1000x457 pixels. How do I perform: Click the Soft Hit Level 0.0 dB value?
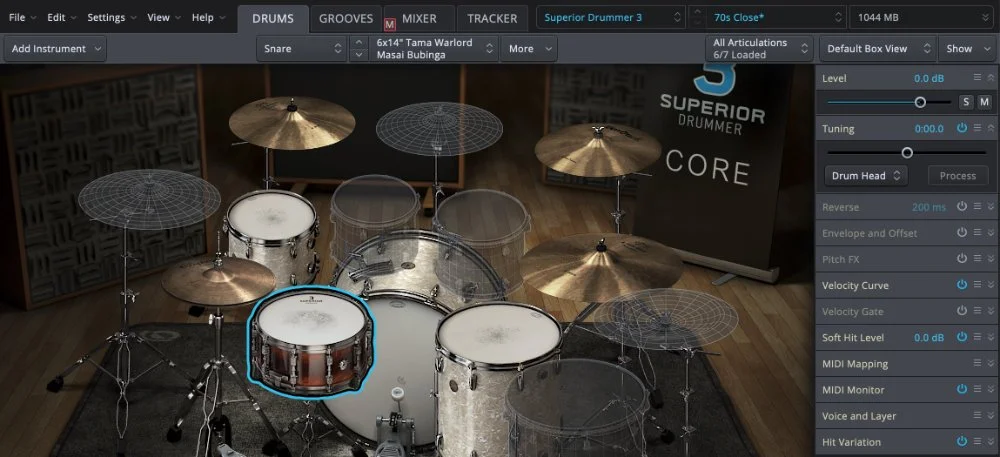(929, 337)
